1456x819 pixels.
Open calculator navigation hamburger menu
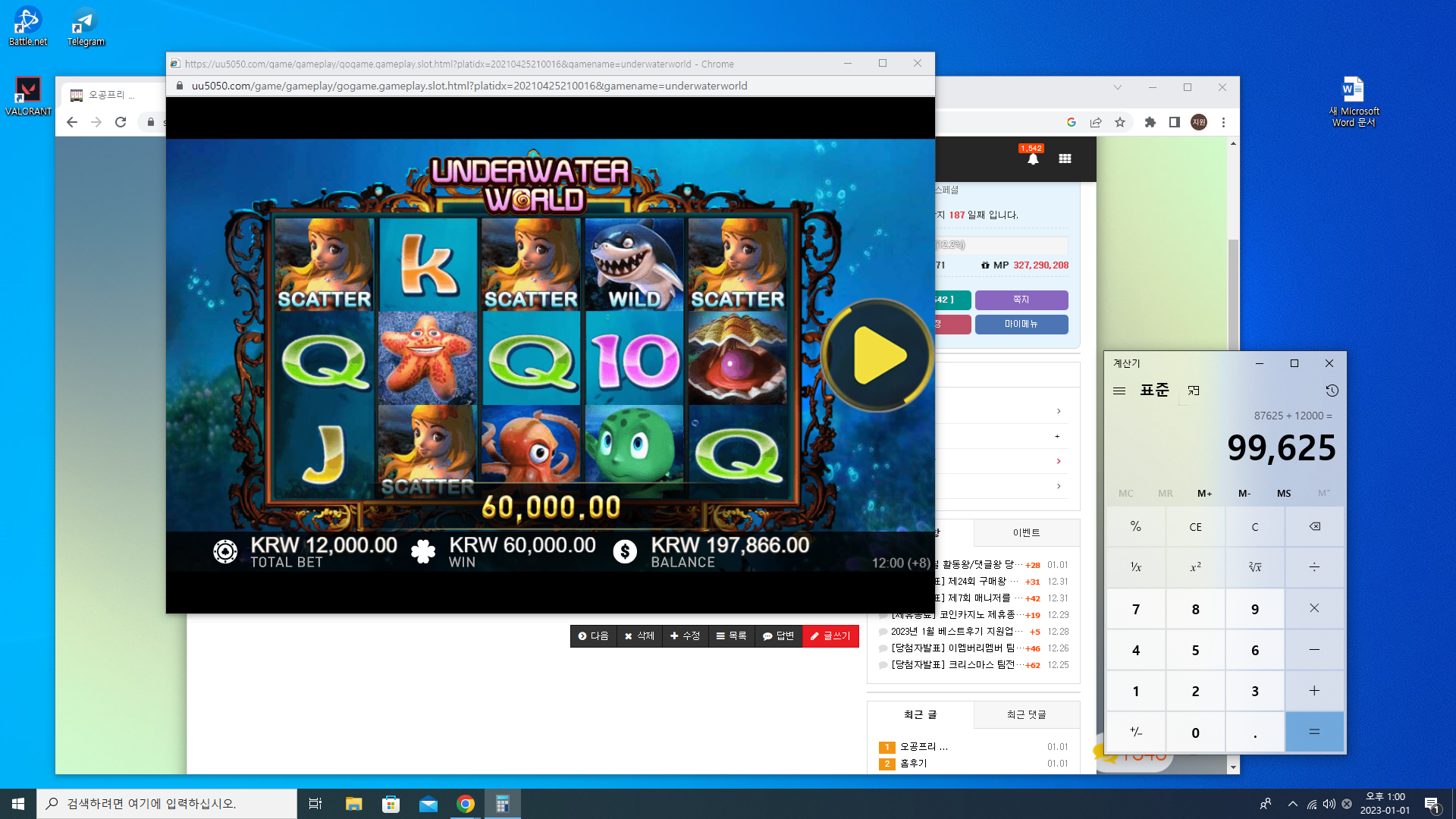coord(1119,391)
